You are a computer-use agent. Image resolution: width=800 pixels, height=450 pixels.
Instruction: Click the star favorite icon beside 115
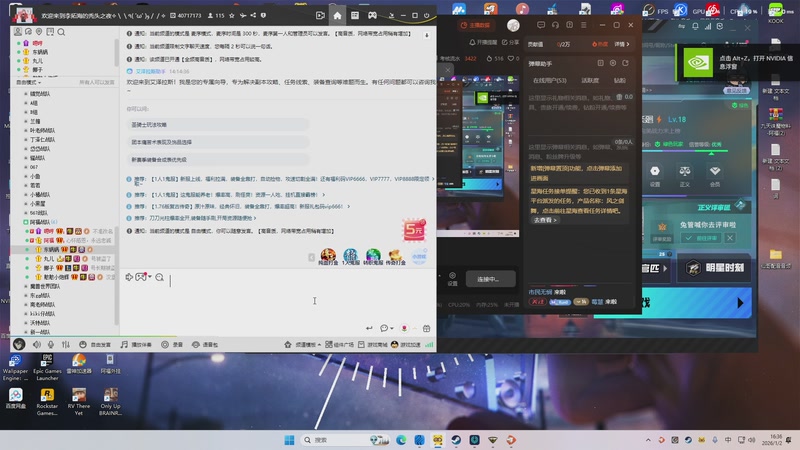tap(232, 16)
